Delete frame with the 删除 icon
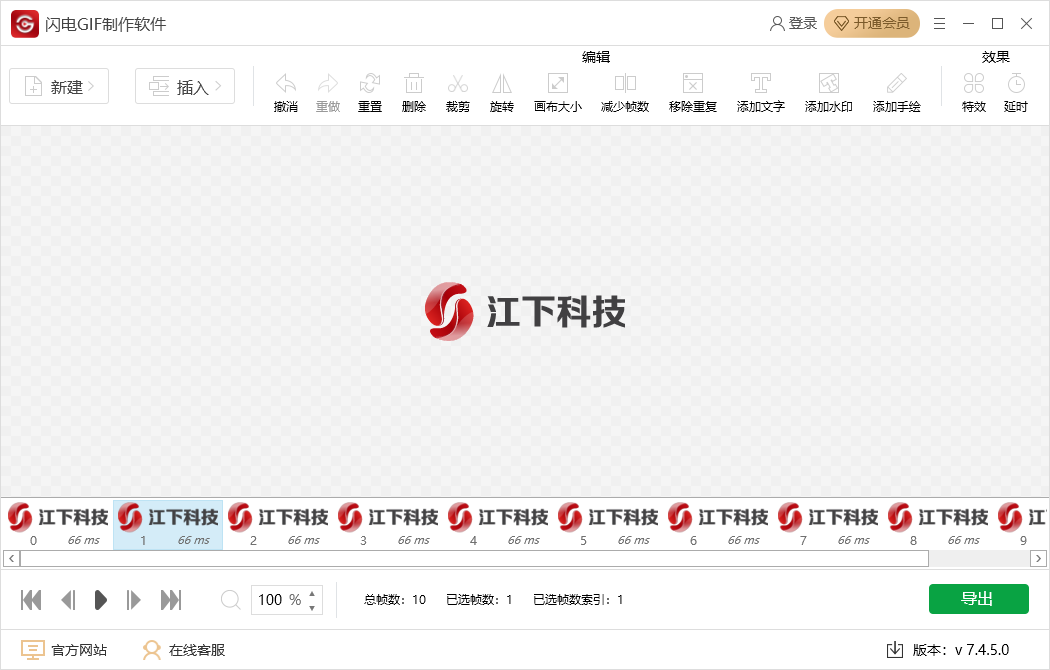 click(x=414, y=84)
